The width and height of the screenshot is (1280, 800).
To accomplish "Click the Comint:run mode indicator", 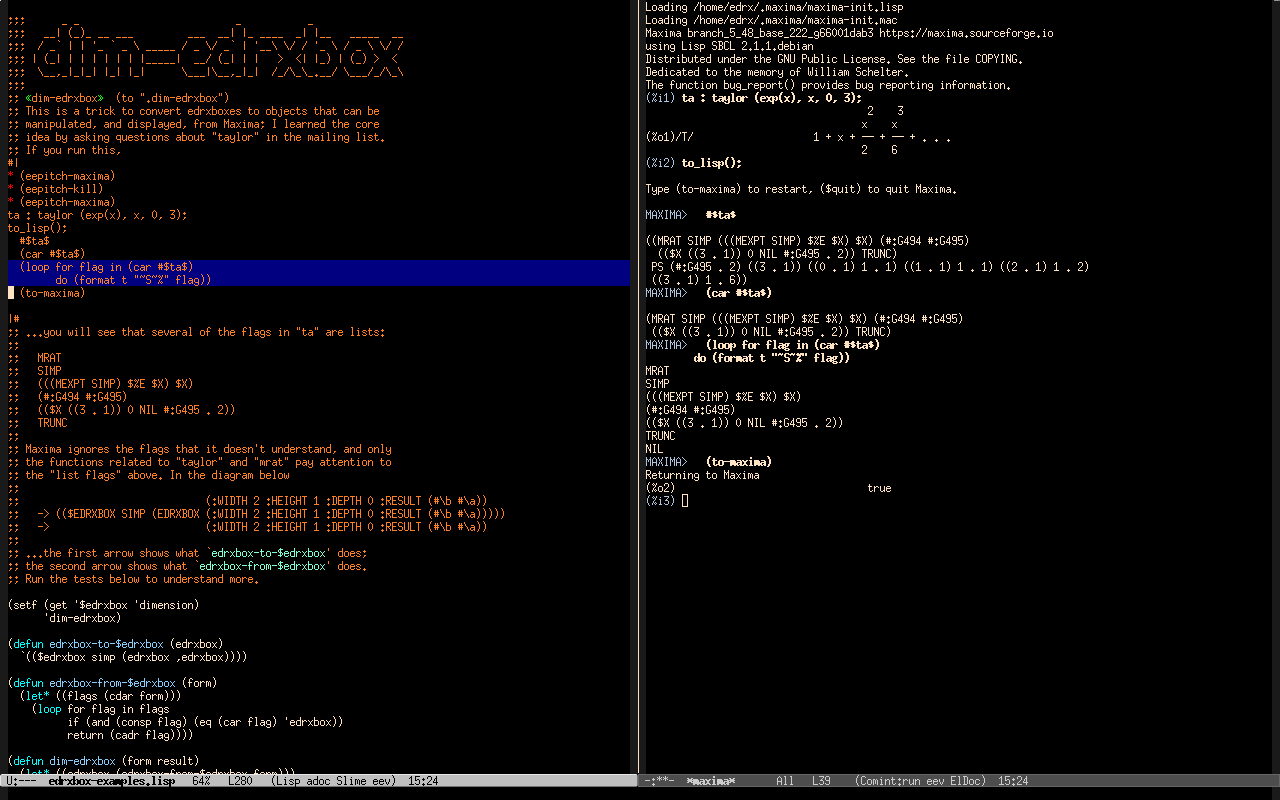I will (x=889, y=781).
